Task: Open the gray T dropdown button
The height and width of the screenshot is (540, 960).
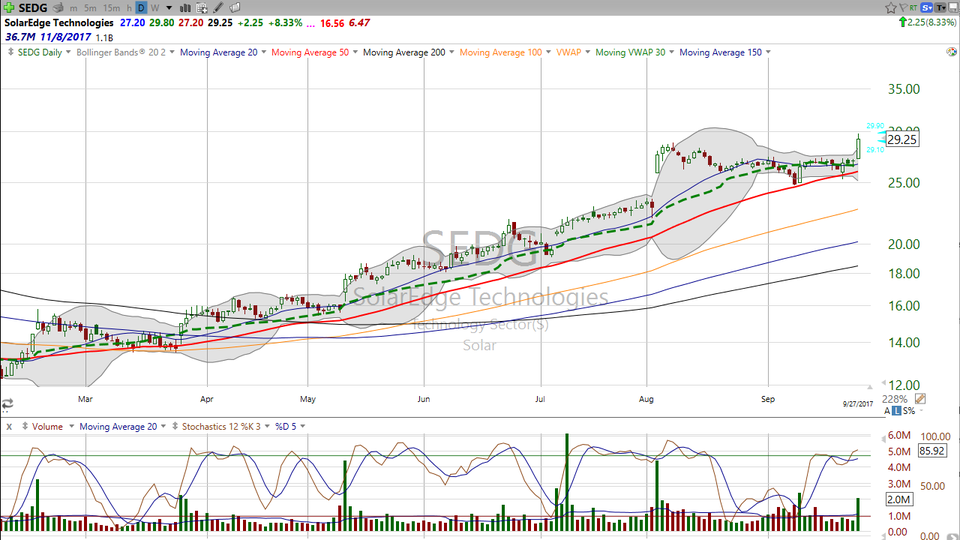Action: click(941, 7)
